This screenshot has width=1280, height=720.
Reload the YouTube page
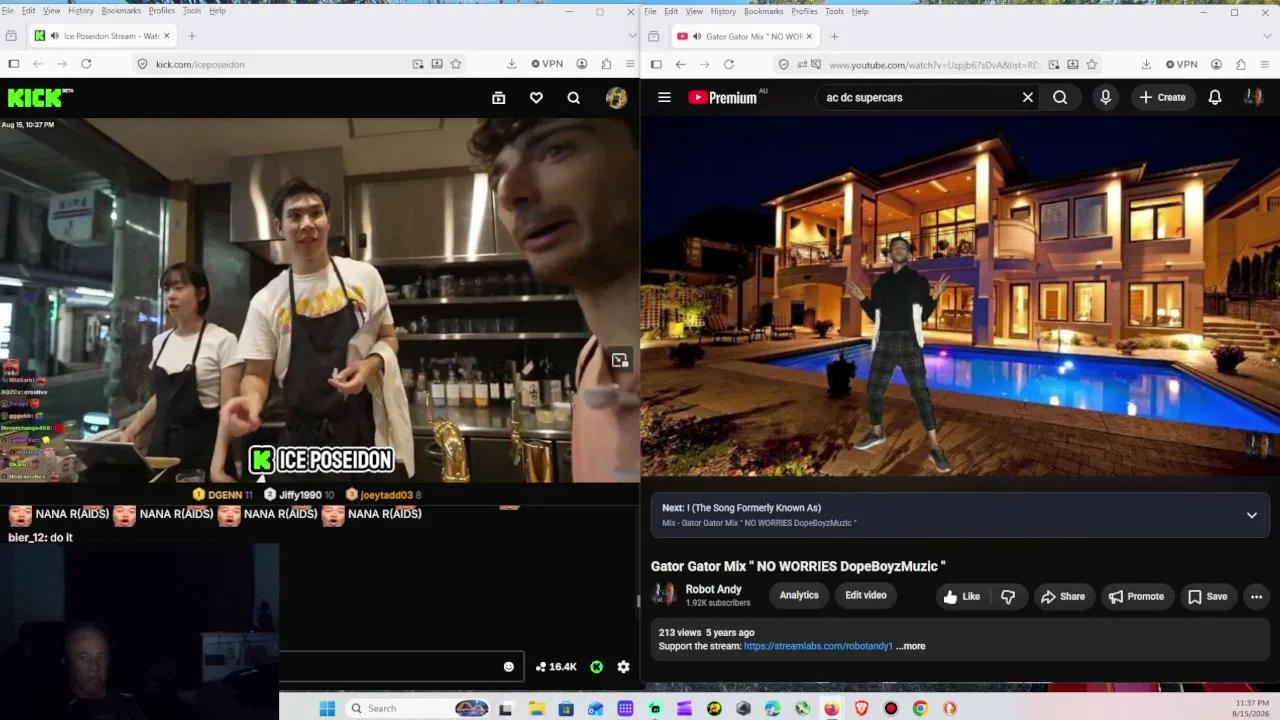click(x=728, y=64)
